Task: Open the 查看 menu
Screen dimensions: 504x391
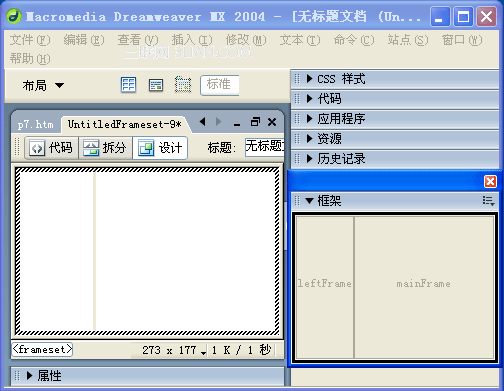Action: point(138,40)
